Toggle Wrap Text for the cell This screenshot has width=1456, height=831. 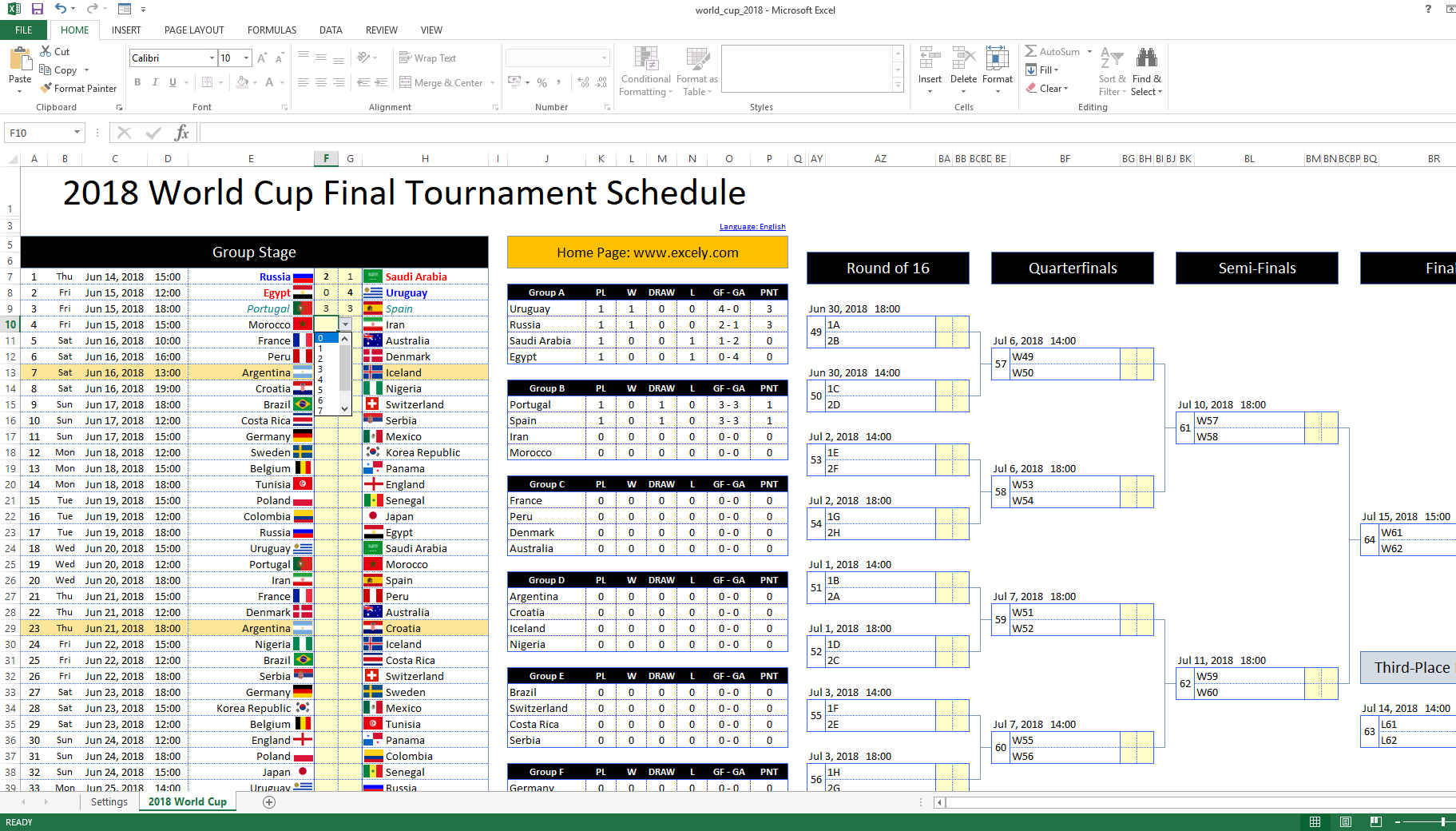[427, 58]
